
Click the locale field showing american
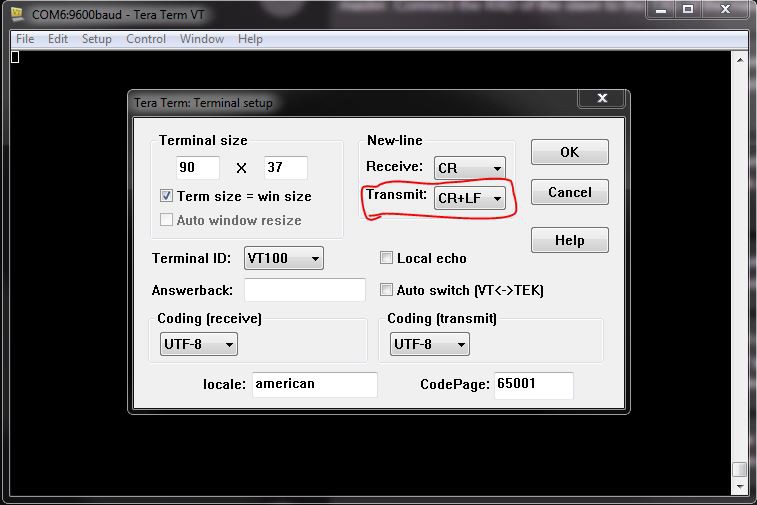click(x=314, y=384)
